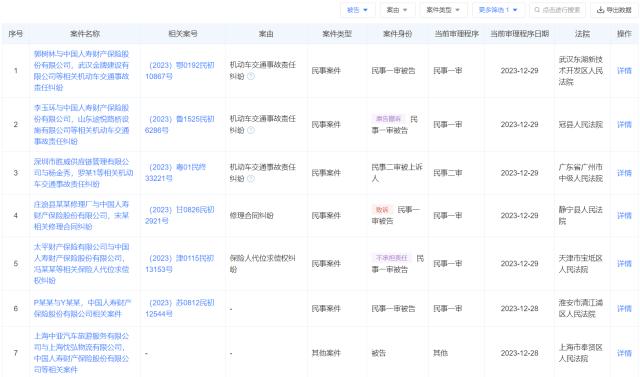Open case name link starting with P某某与Y某某
This screenshot has height=377, width=640.
[x=82, y=308]
